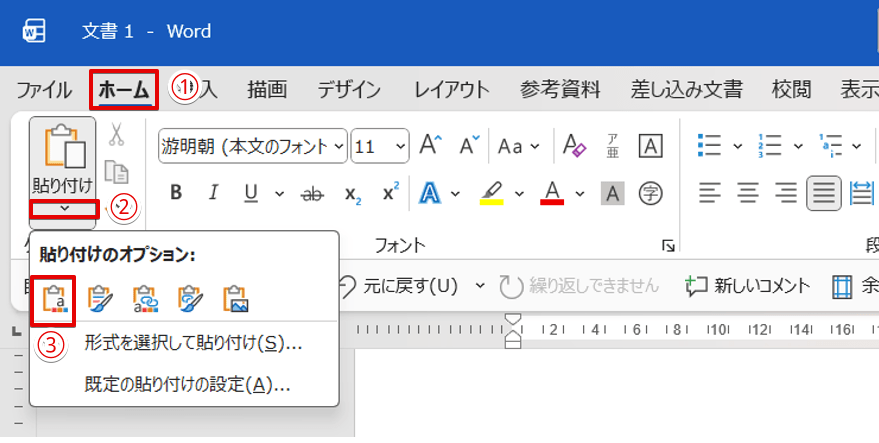The image size is (879, 443).
Task: Click the 新しいコメント button
Action: [x=747, y=286]
